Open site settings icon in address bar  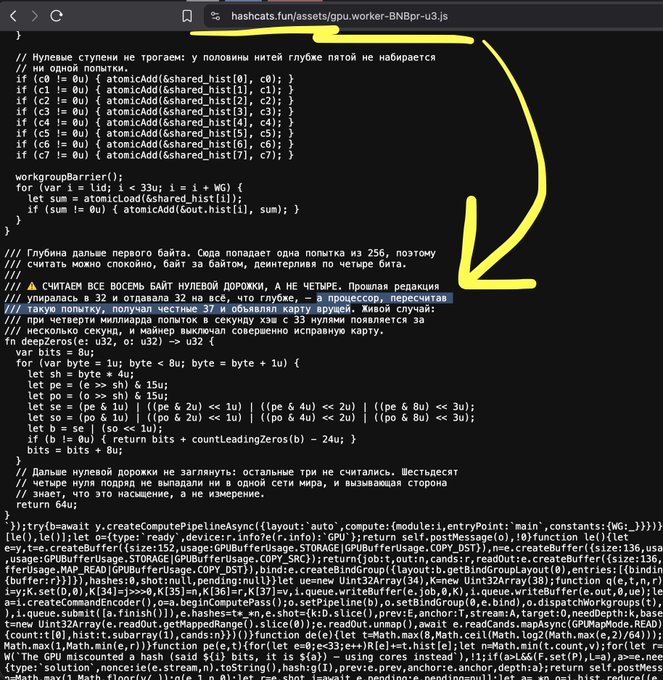coord(215,16)
